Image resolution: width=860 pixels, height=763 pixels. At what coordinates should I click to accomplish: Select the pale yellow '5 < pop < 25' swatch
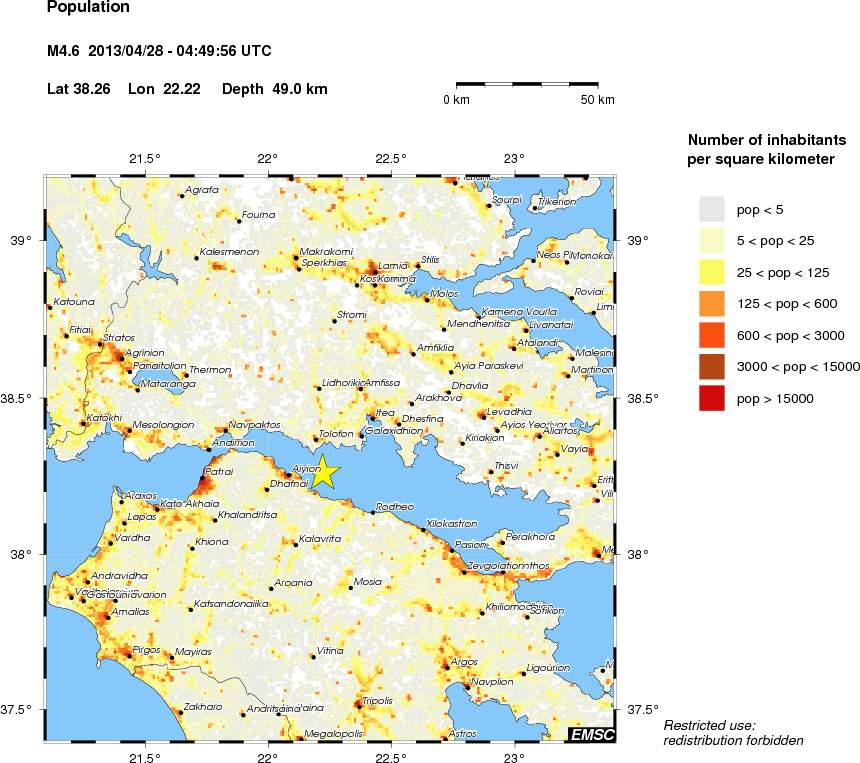tap(711, 240)
